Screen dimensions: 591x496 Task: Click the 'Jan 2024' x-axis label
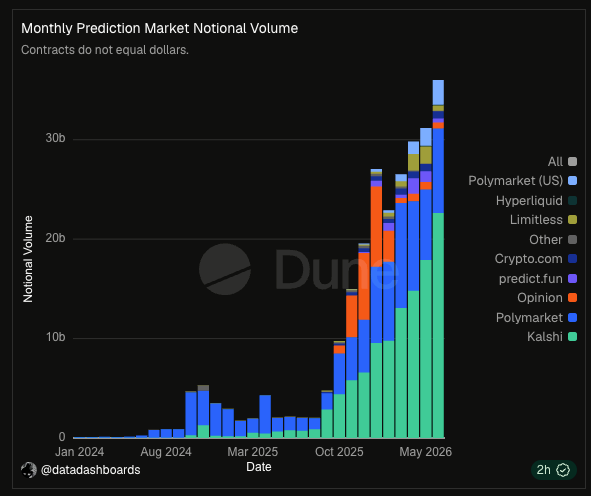[80, 452]
